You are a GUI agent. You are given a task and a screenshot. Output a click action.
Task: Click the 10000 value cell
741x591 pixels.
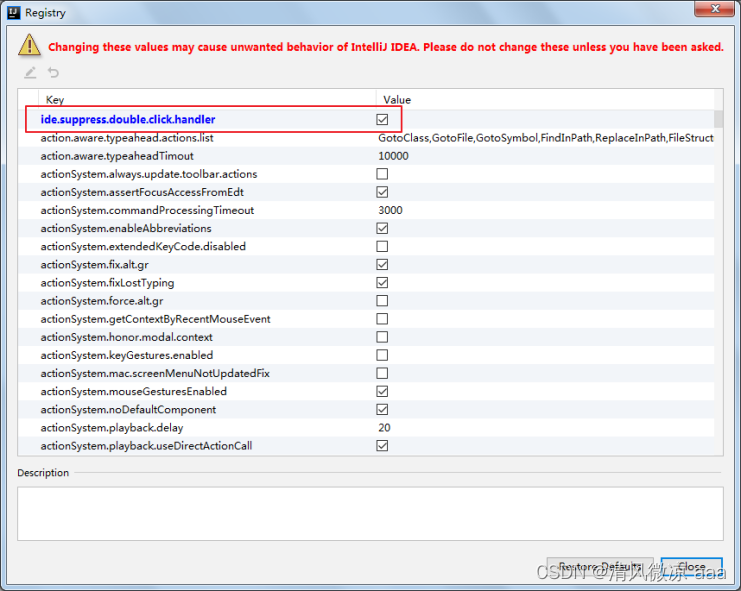pos(393,156)
